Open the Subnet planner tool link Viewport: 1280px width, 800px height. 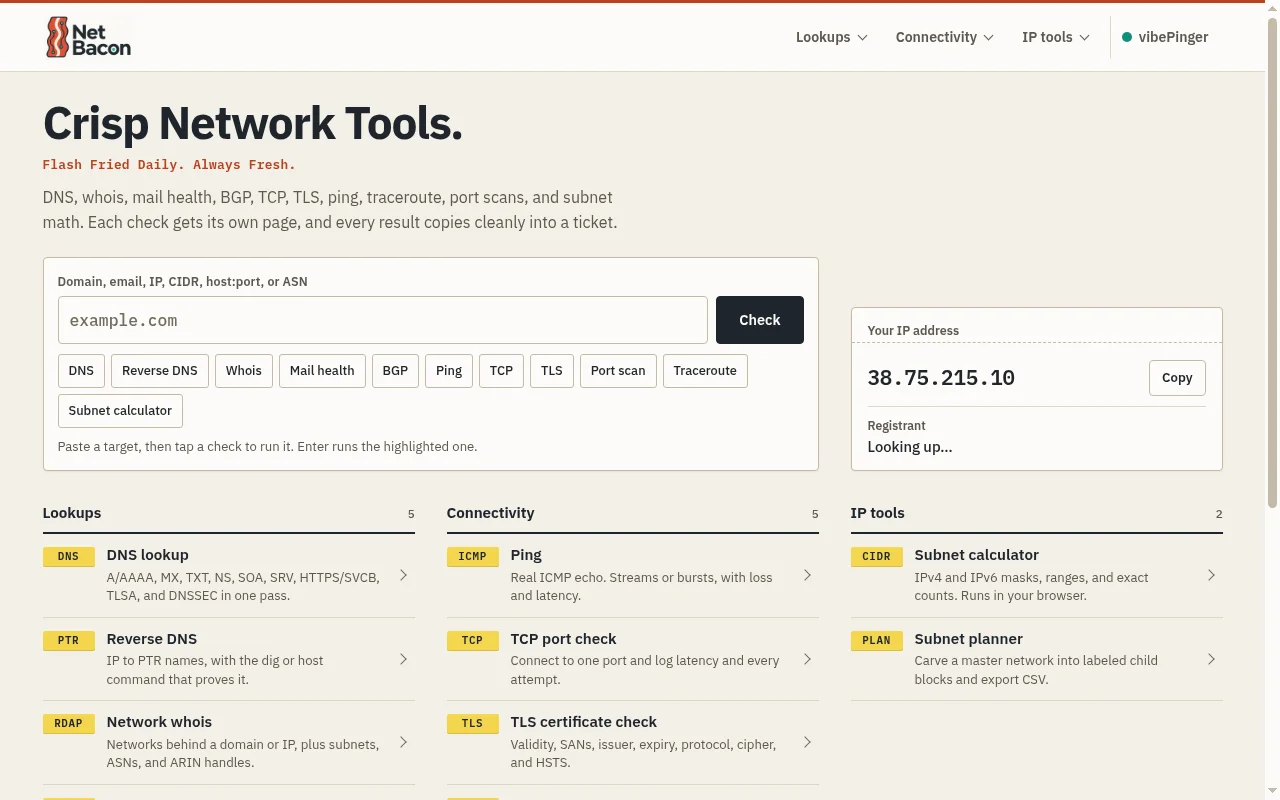point(1037,659)
